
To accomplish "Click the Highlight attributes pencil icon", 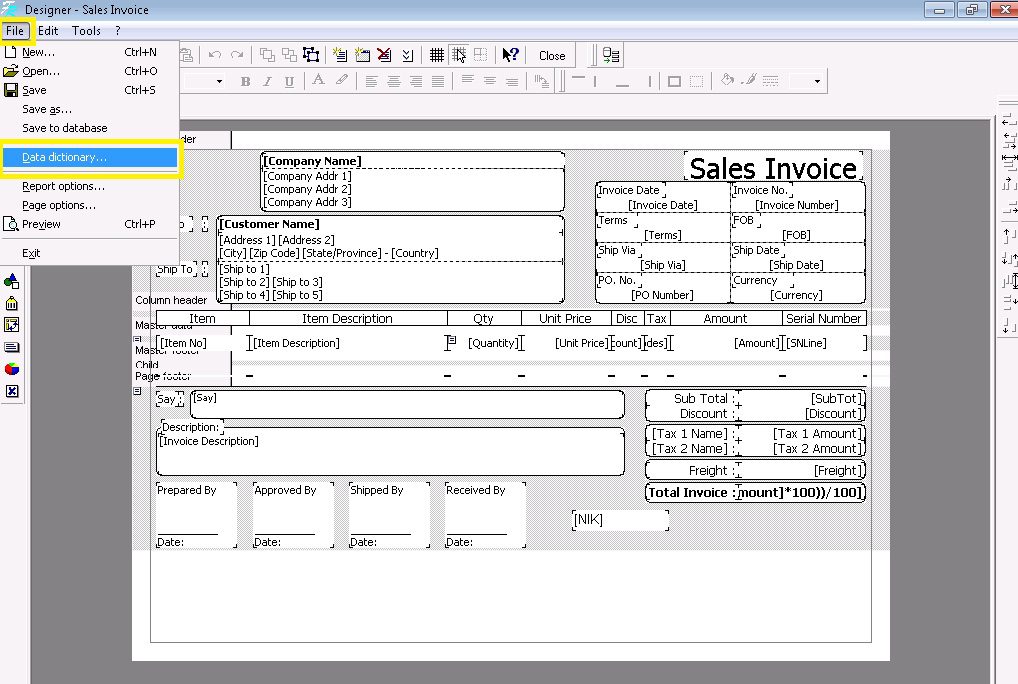I will coord(341,80).
